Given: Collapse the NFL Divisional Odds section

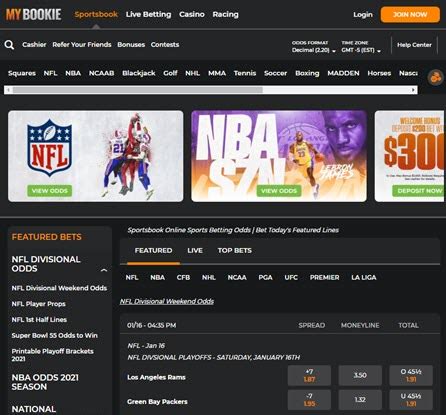Looking at the screenshot, I should pos(104,270).
